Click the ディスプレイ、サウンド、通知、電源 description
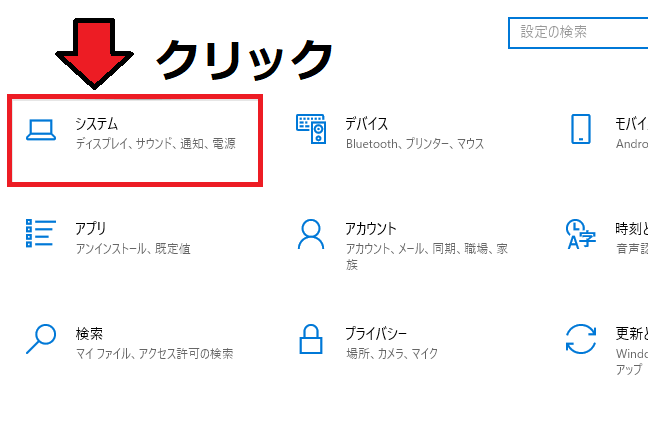 pos(155,144)
